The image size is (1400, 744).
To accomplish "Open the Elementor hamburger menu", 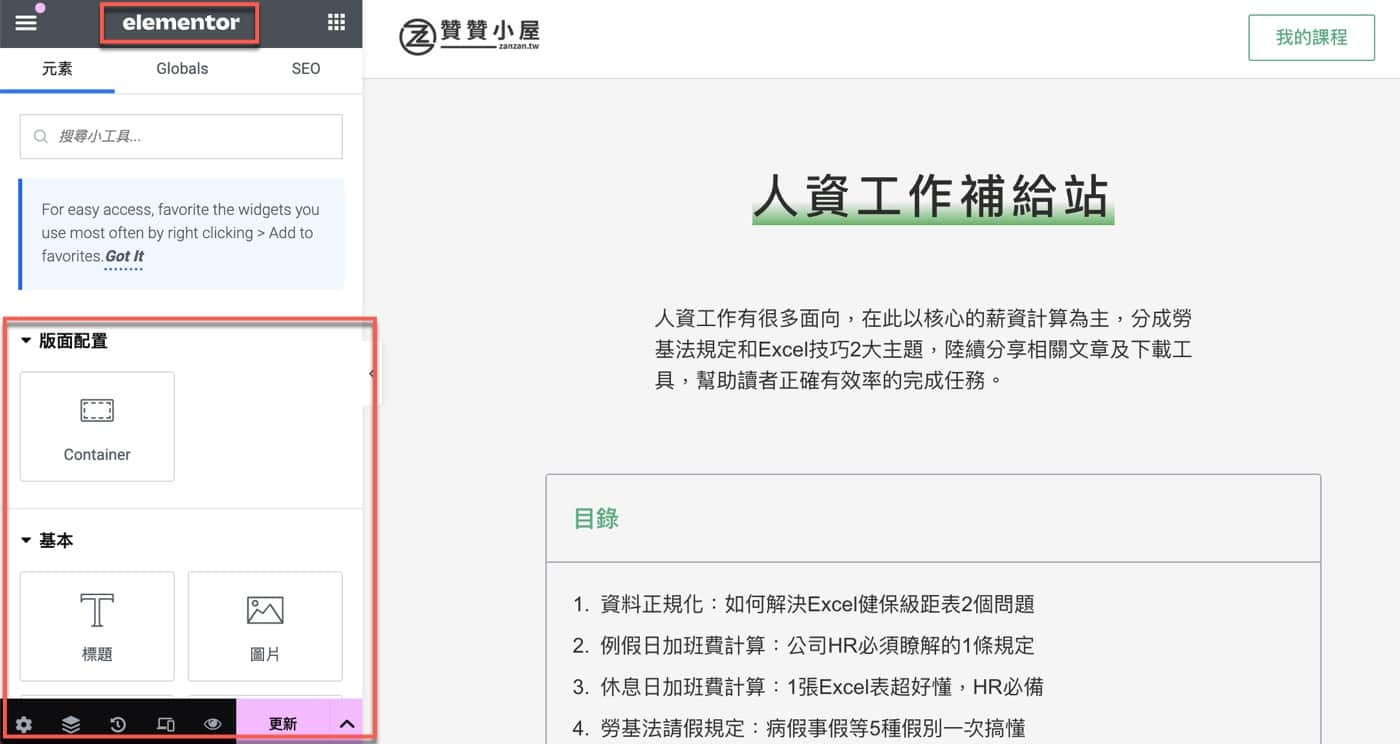I will [25, 22].
